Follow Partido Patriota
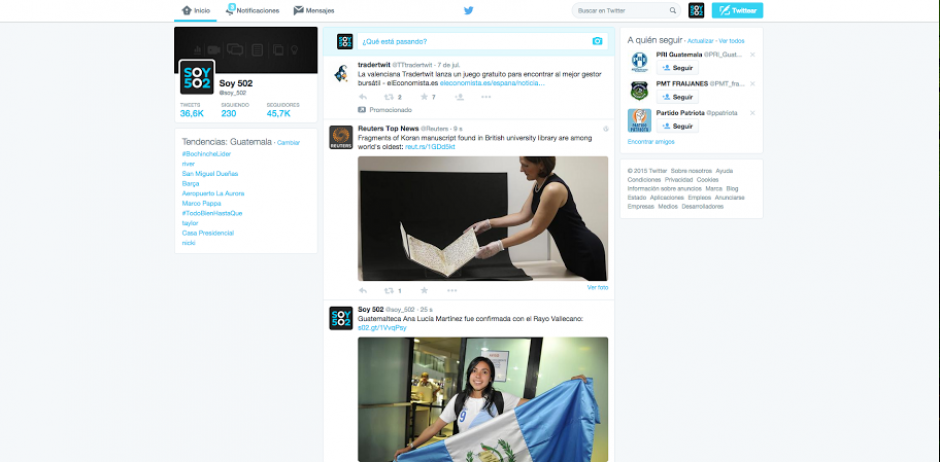The width and height of the screenshot is (940, 462). tap(678, 126)
